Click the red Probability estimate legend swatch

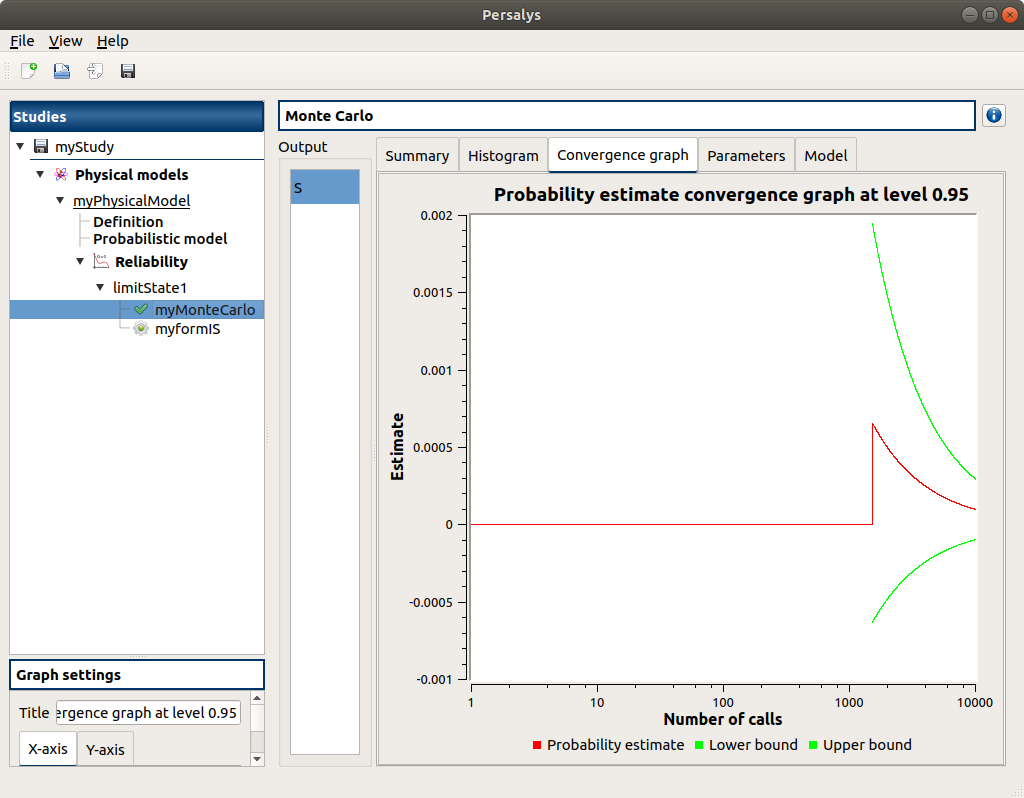537,745
